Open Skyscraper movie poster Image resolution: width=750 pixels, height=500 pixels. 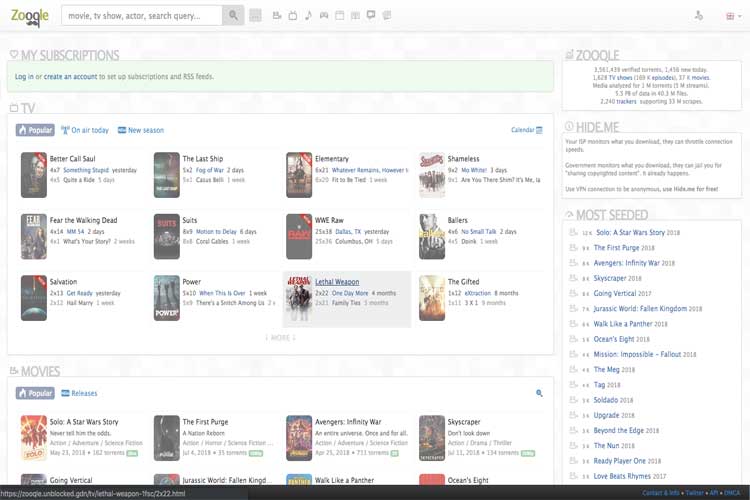coord(432,438)
